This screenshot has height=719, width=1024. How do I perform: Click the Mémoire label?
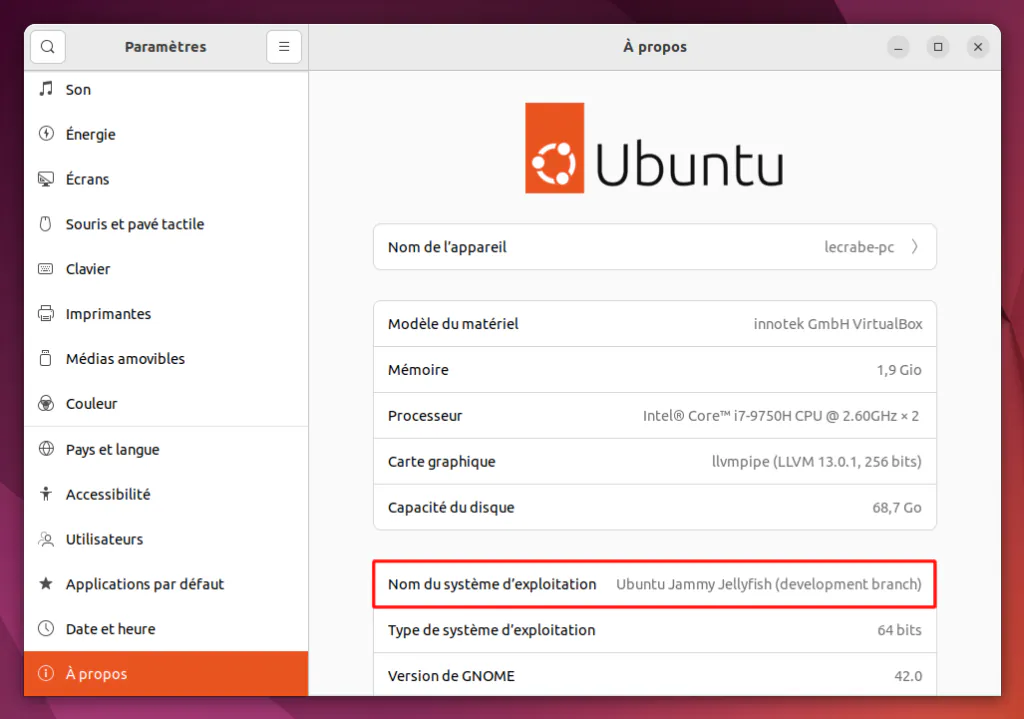[418, 370]
